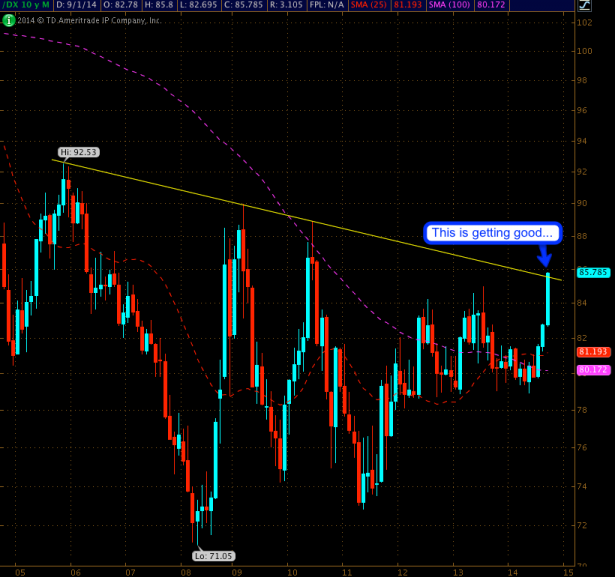Click the '15' year label on time axis
This screenshot has width=615, height=577.
coord(566,571)
